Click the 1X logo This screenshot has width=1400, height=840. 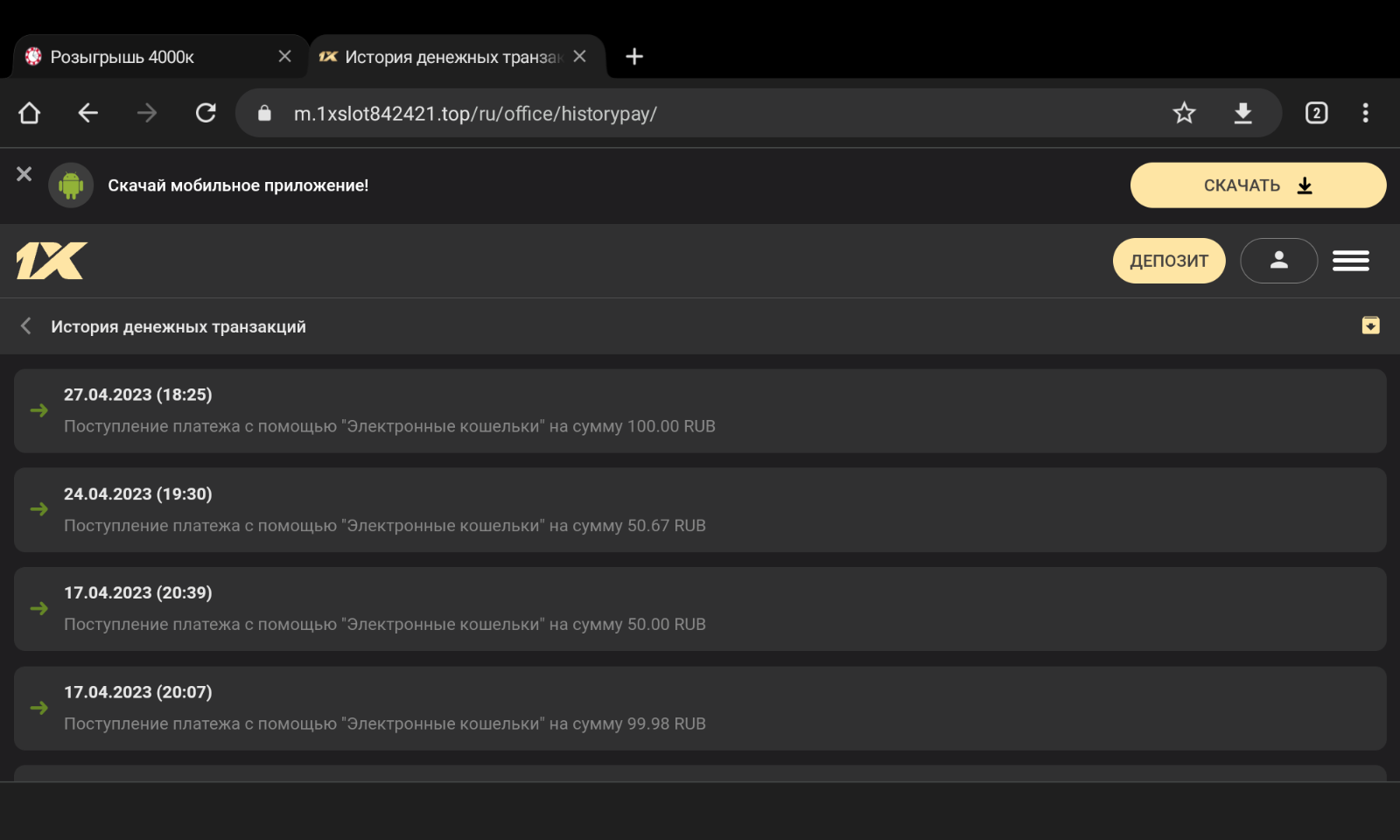pos(52,261)
